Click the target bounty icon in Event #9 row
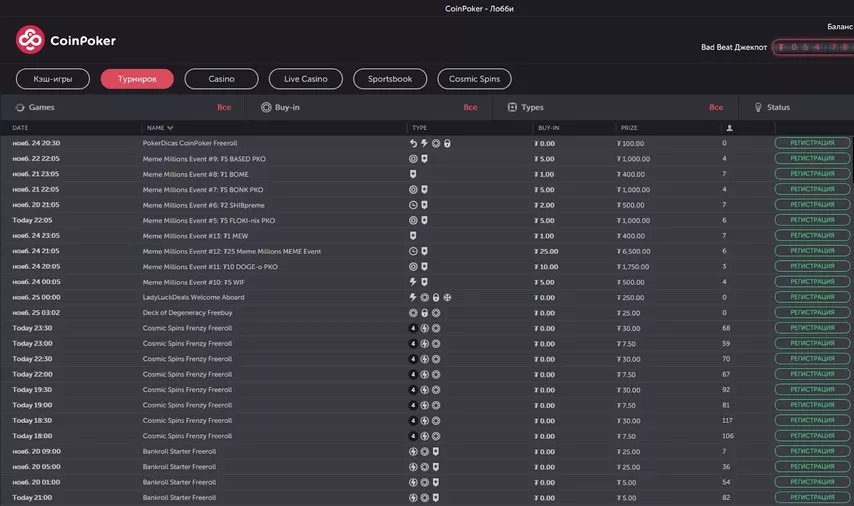Viewport: 854px width, 506px height. (413, 159)
